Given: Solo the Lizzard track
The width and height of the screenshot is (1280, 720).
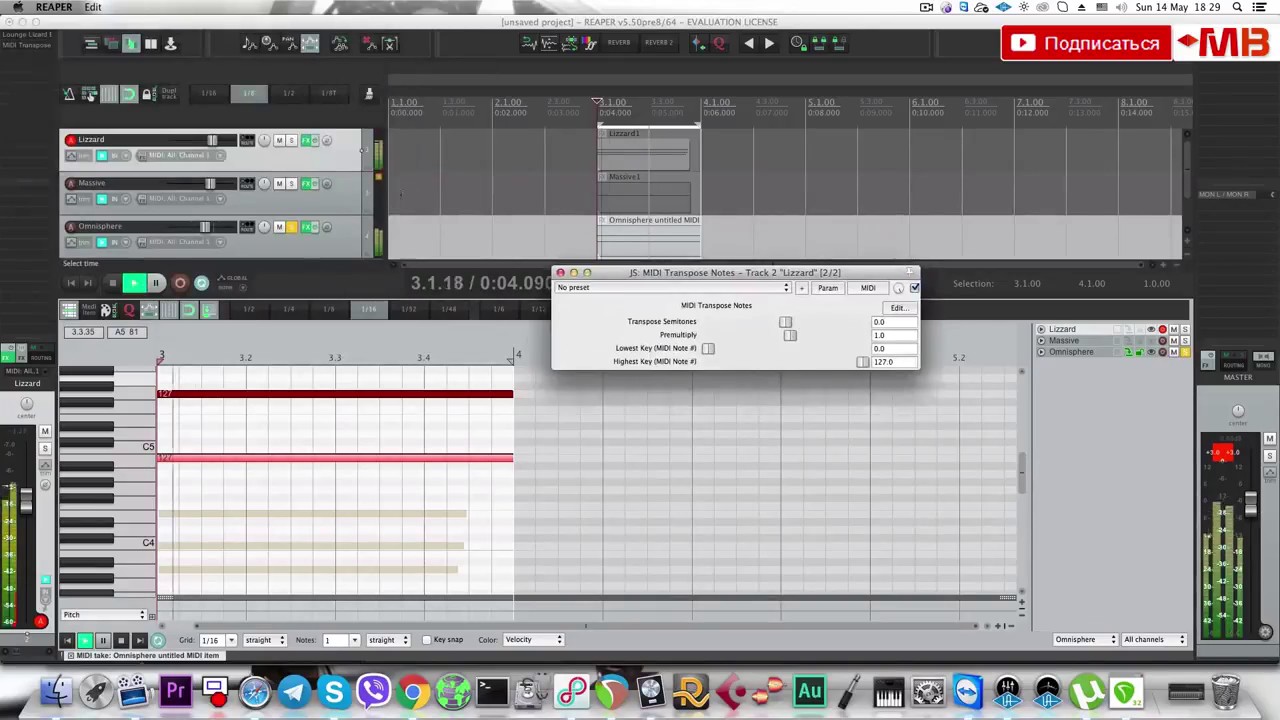Looking at the screenshot, I should 292,140.
